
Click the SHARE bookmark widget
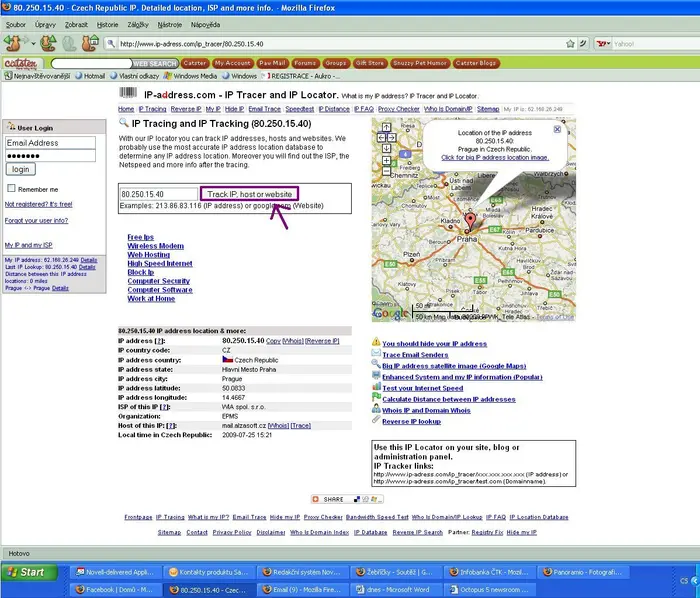[x=347, y=499]
